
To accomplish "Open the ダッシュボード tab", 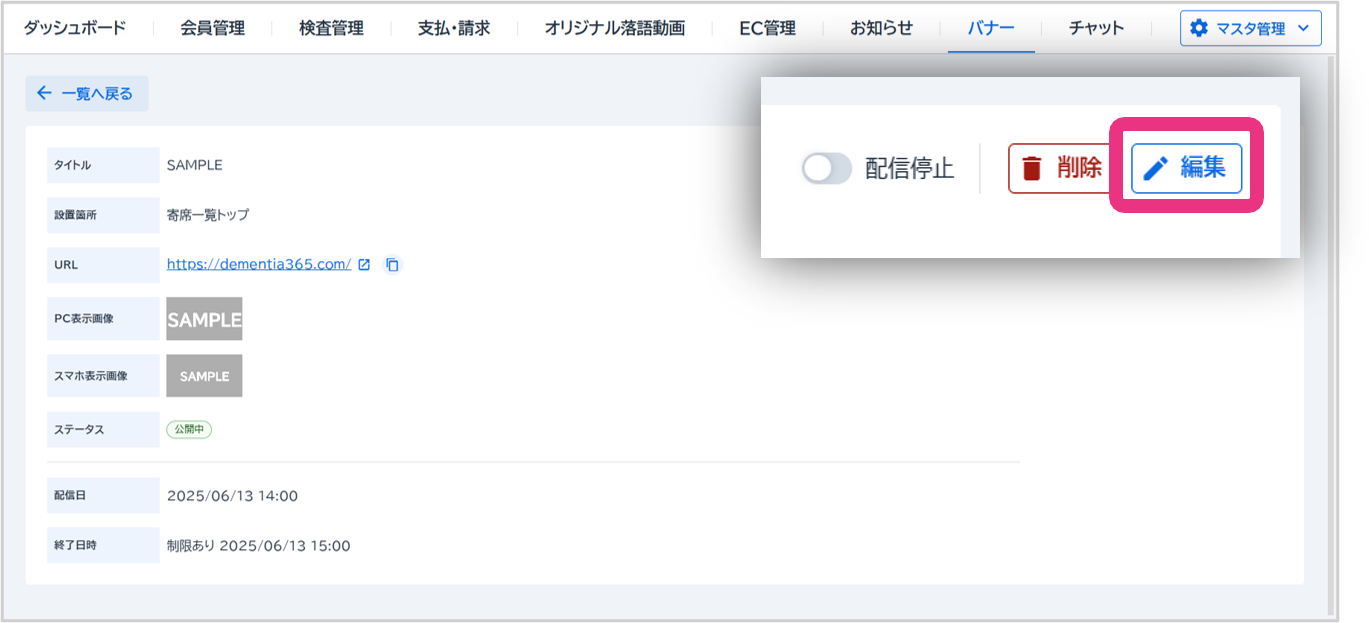I will (75, 28).
